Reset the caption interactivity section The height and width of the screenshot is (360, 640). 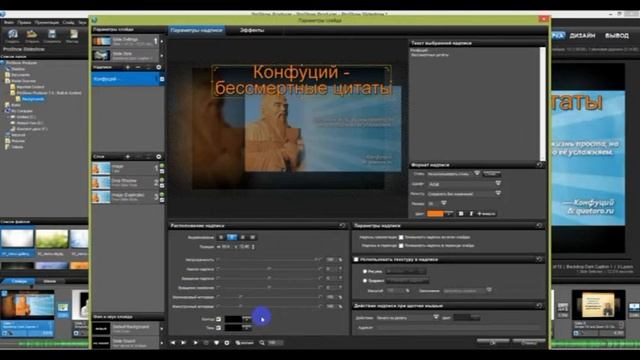click(540, 306)
